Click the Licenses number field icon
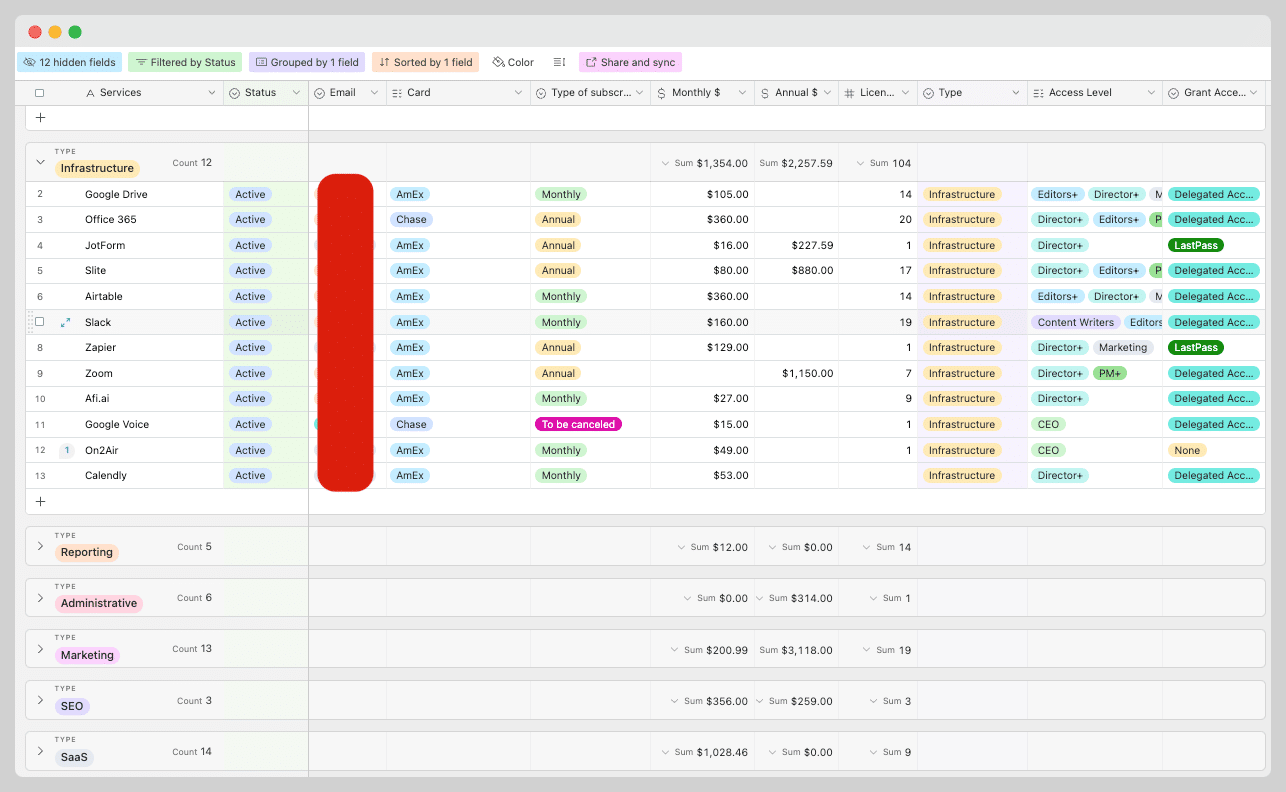Viewport: 1286px width, 792px height. tap(849, 93)
